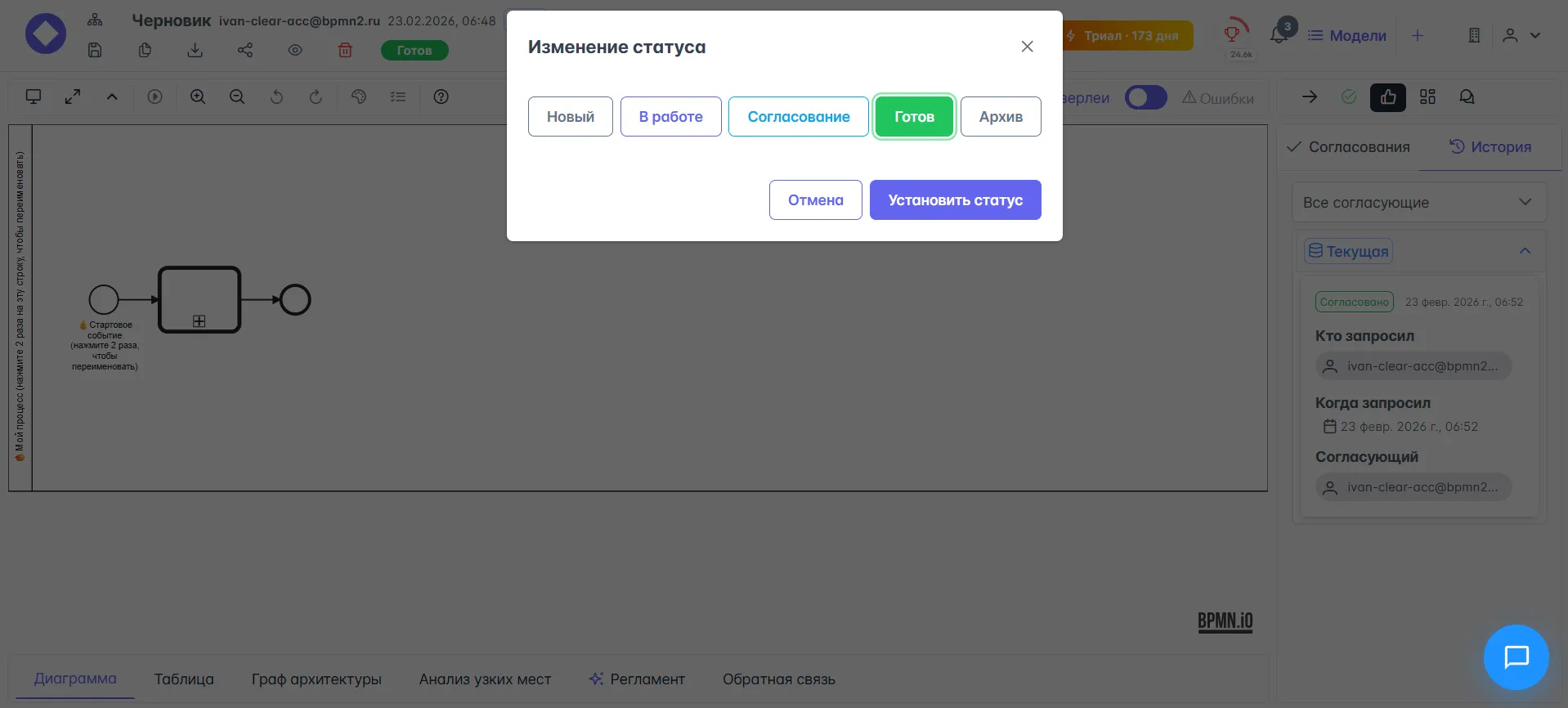Click the undo arrow icon

[276, 97]
